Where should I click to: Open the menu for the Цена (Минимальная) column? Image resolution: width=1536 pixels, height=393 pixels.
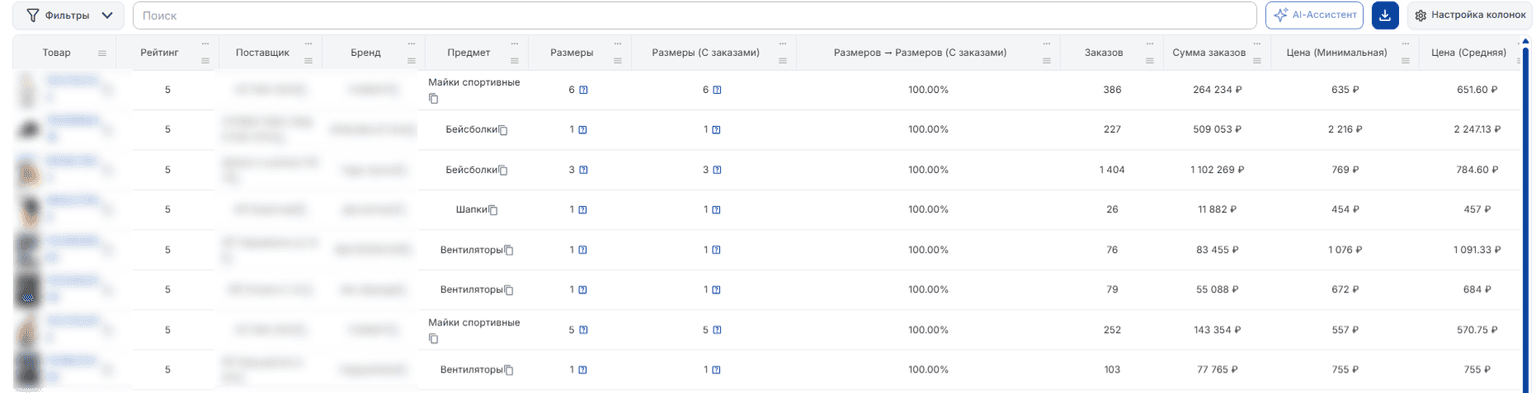coord(1404,61)
